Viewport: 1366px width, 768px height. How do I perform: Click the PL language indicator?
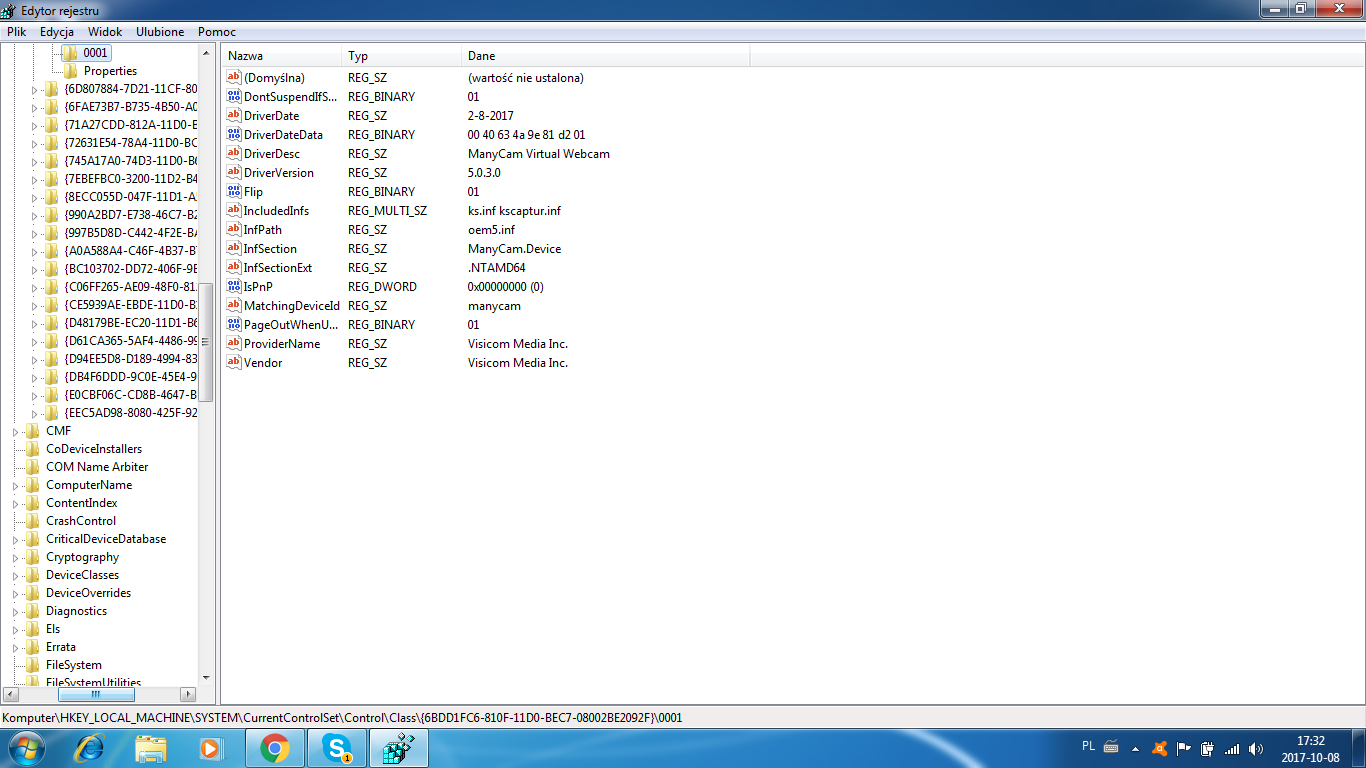click(x=1089, y=746)
